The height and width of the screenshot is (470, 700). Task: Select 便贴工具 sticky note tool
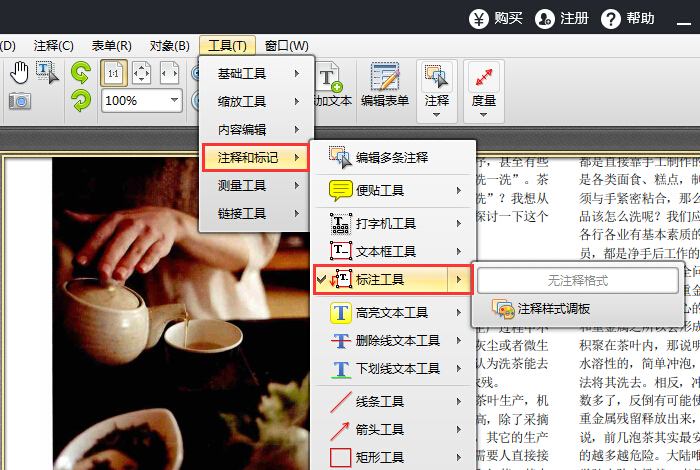tap(394, 191)
